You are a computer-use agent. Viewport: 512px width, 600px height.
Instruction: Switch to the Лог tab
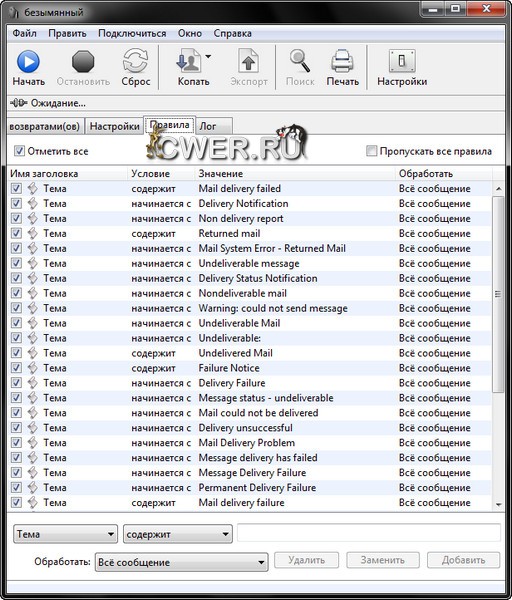pyautogui.click(x=214, y=126)
